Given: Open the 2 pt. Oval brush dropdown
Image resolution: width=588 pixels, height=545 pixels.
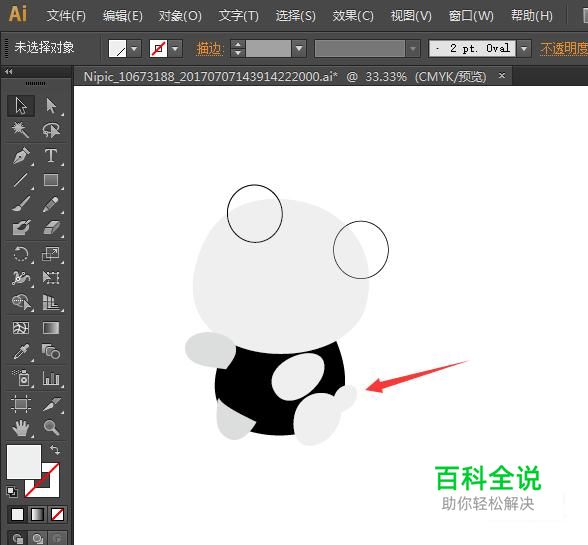Looking at the screenshot, I should coord(524,48).
